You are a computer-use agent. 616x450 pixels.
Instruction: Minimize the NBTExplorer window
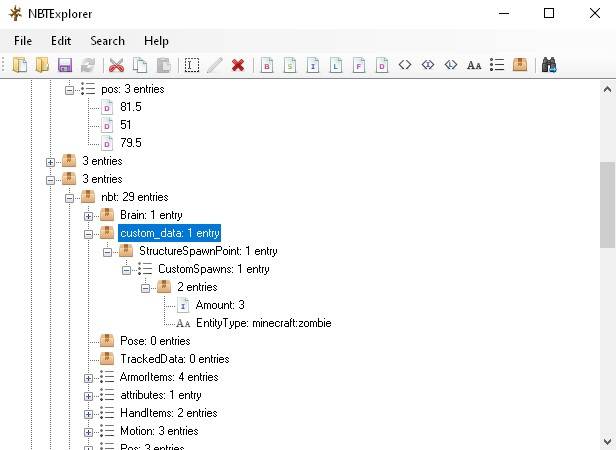point(504,13)
